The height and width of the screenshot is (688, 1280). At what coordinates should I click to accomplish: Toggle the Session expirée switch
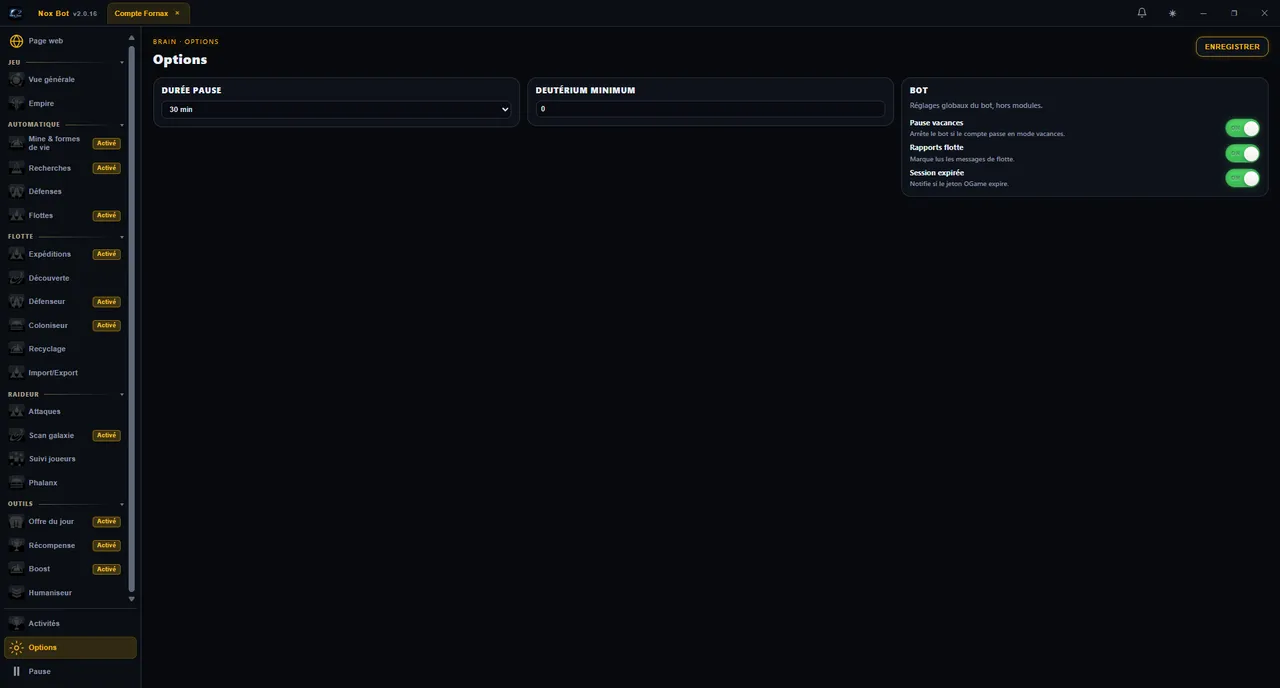click(x=1242, y=178)
